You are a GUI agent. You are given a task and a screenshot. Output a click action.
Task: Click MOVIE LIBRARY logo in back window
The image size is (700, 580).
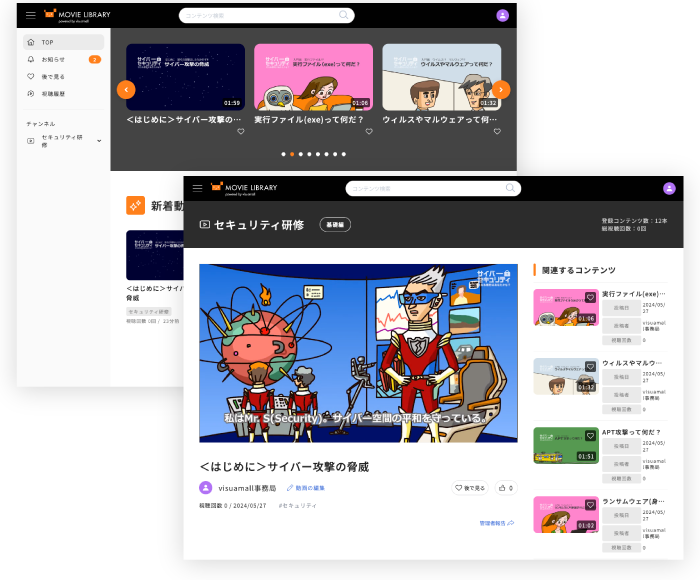[77, 15]
